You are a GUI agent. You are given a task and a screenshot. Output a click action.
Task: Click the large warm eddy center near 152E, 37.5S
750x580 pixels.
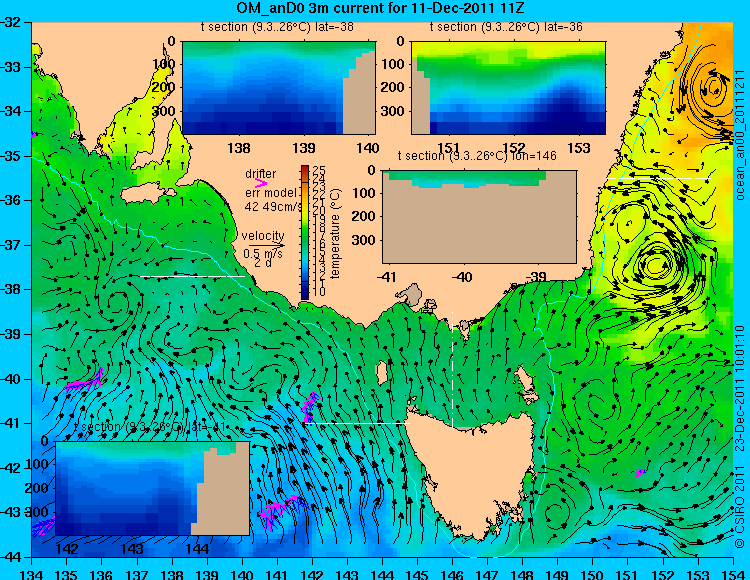click(656, 264)
